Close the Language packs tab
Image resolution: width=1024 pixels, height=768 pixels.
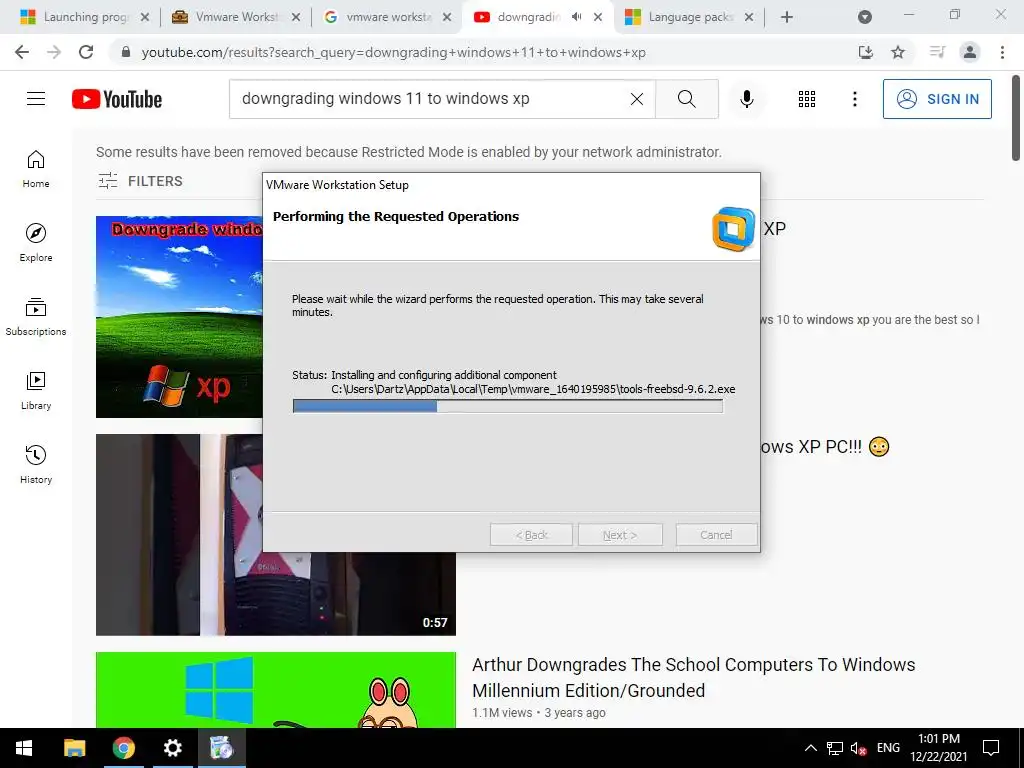749,18
